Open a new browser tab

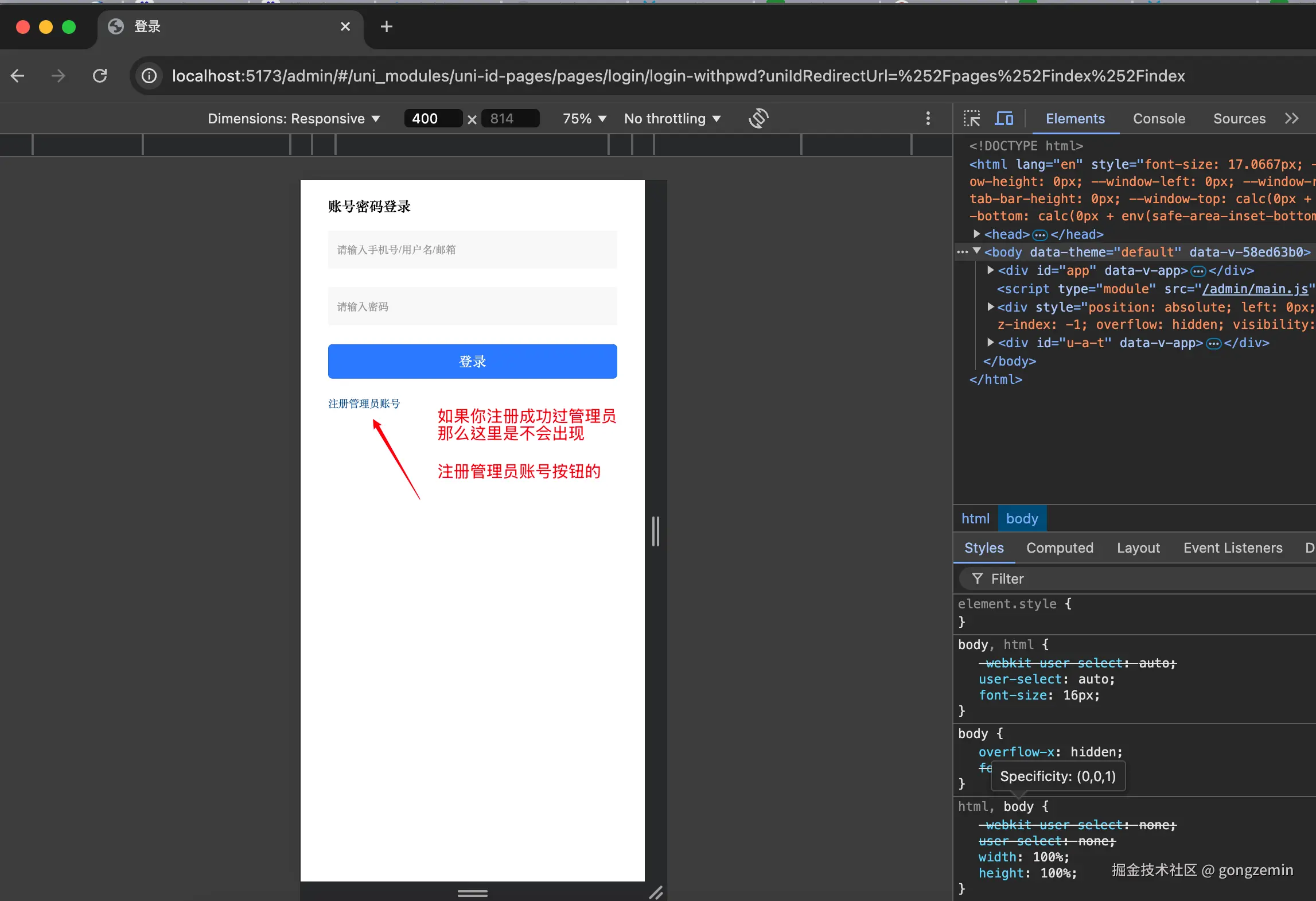[x=387, y=26]
